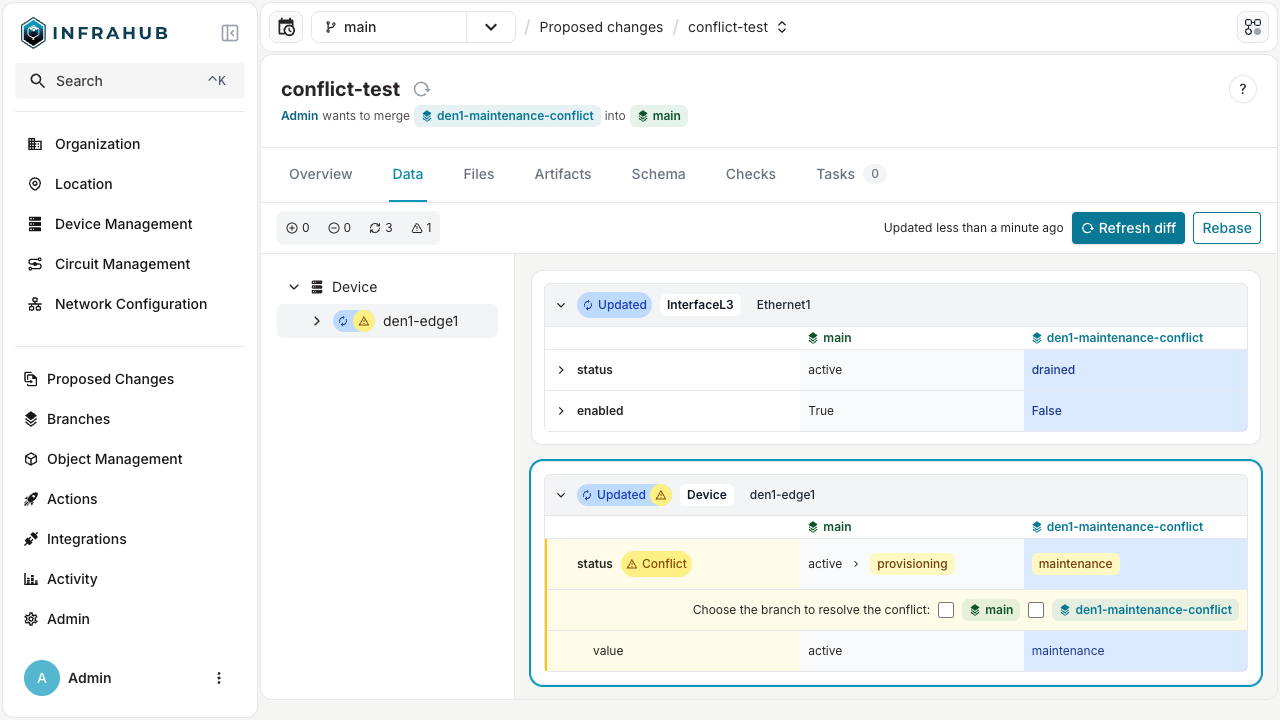The height and width of the screenshot is (720, 1280).
Task: Open the main branch selector dropdown
Action: [490, 27]
